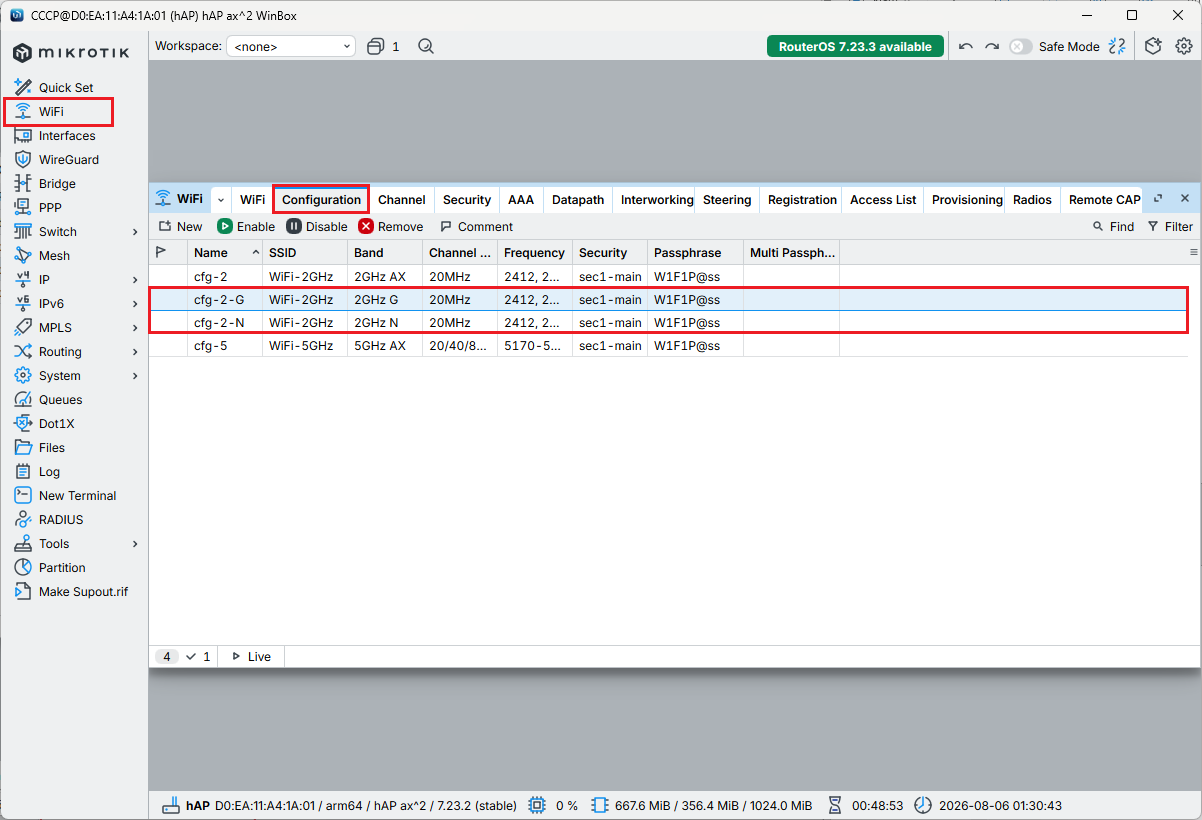Expand the IPv6 submenu
Screen dimensions: 1202x820
tap(135, 304)
